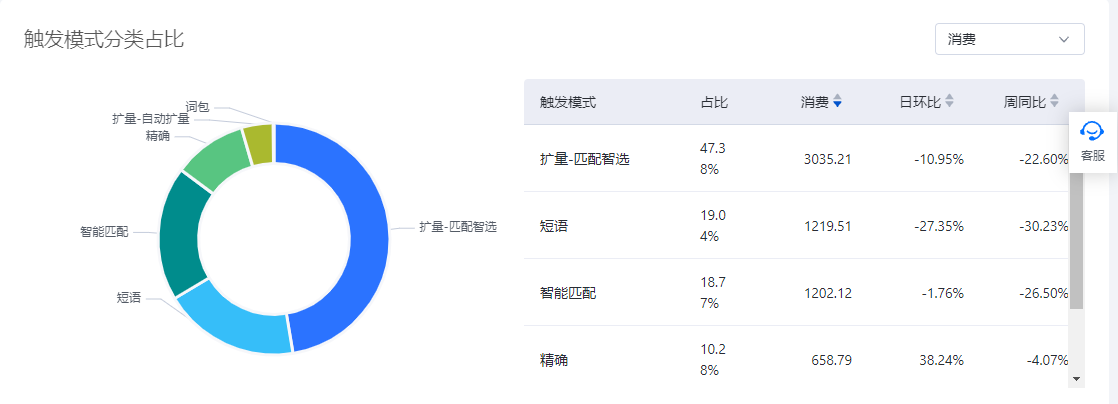Select the 触发模式 column header
This screenshot has height=404, width=1118.
pos(568,102)
